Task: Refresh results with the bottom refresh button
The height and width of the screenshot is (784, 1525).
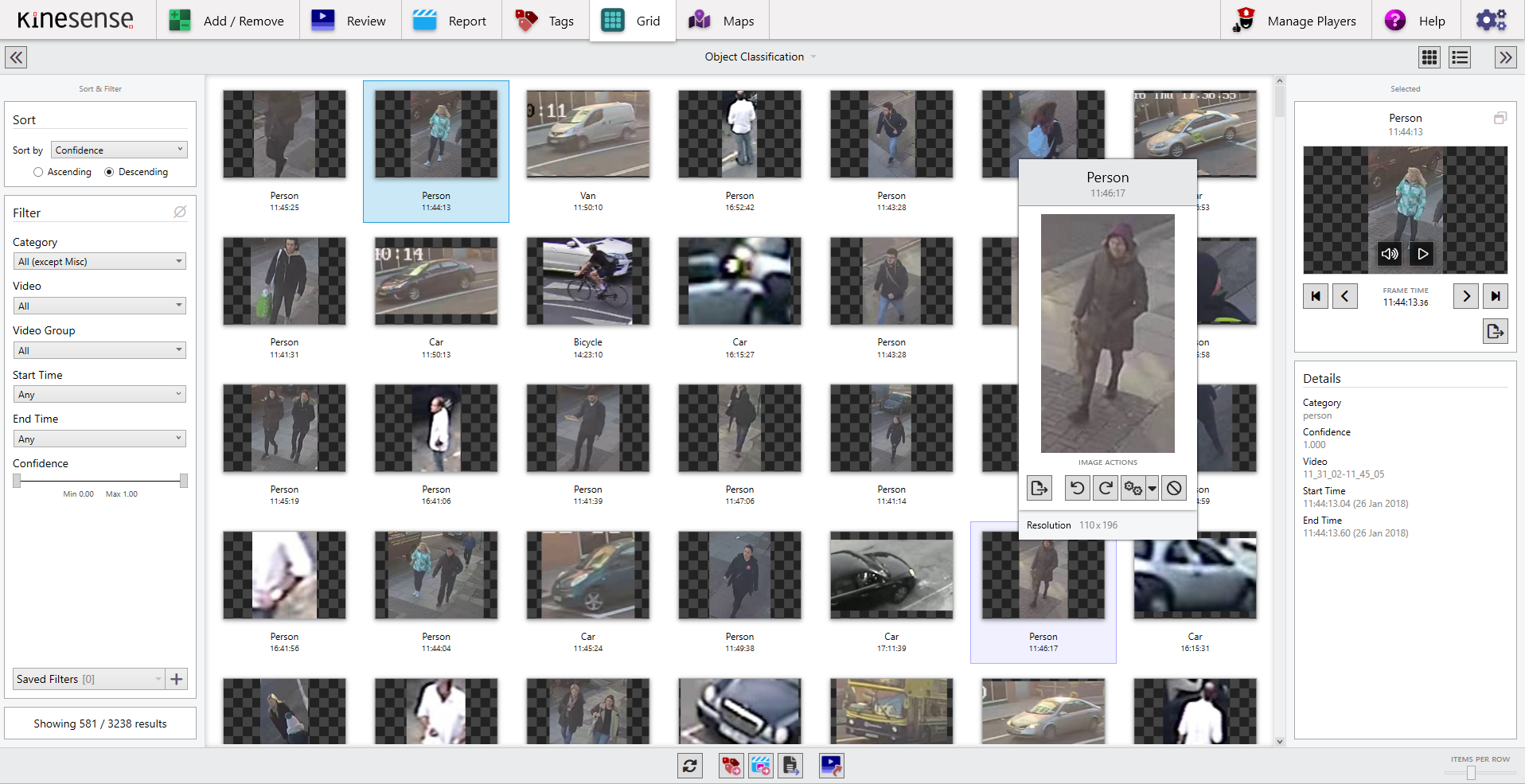Action: point(690,766)
